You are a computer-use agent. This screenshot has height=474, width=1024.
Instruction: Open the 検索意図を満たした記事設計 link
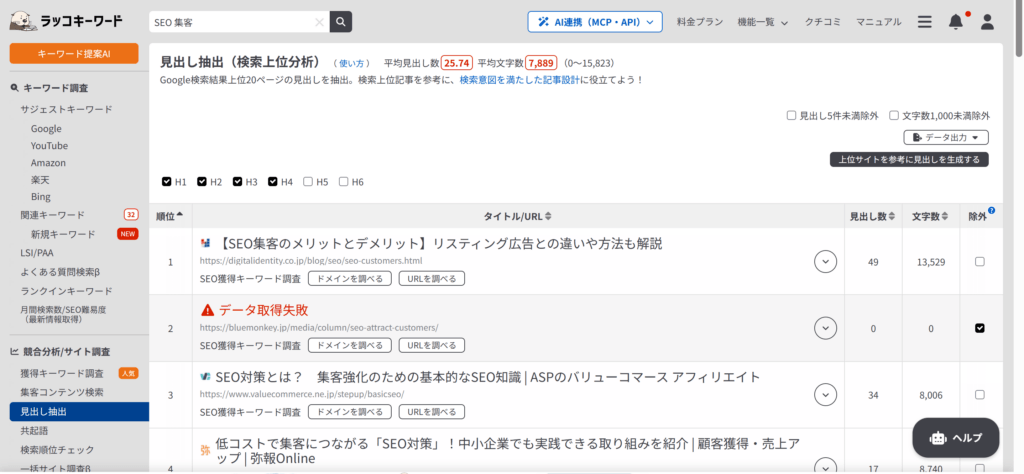(x=519, y=80)
